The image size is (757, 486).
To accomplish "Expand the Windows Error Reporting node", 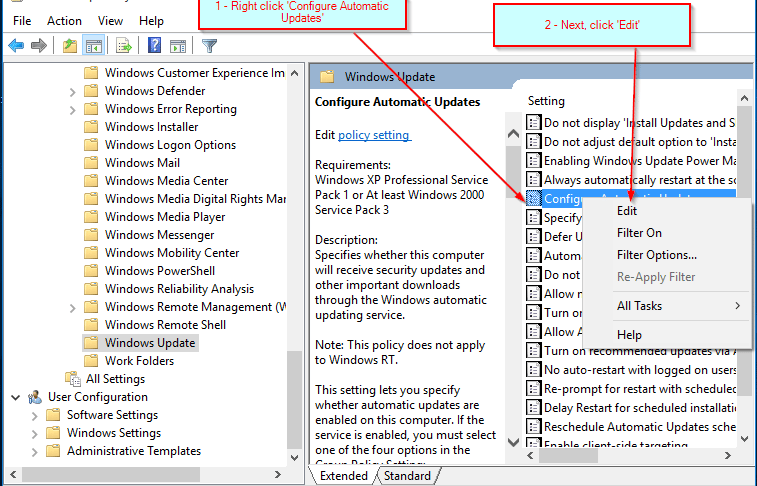I will click(x=72, y=110).
